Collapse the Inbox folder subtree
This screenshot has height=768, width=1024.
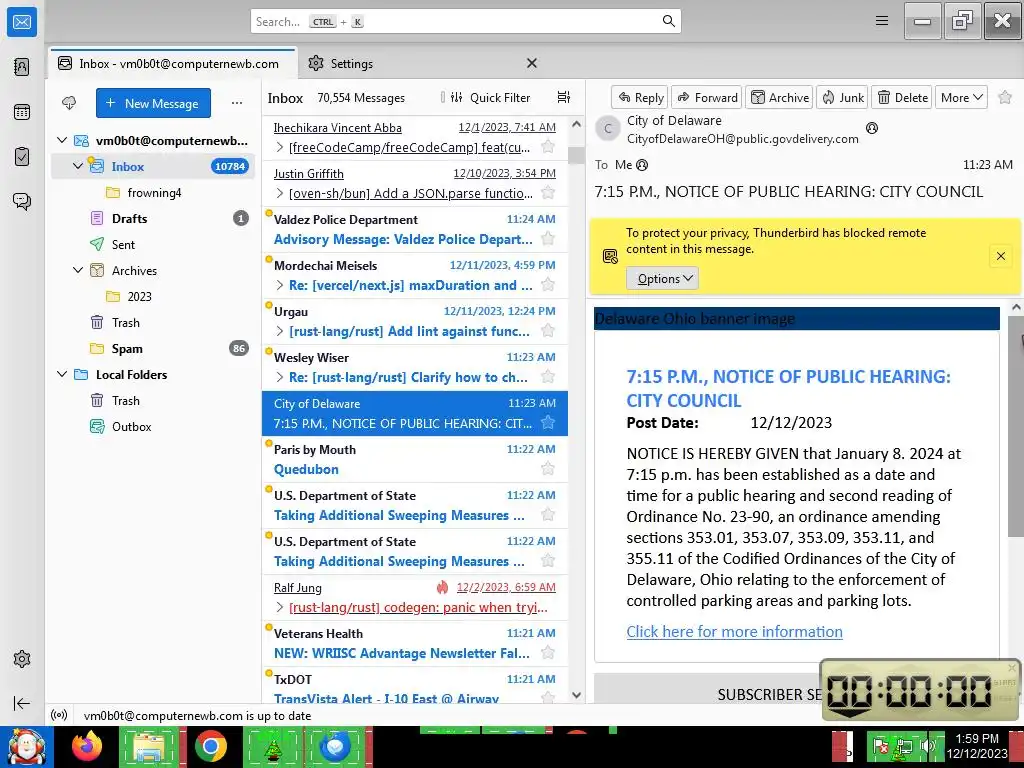[78, 166]
